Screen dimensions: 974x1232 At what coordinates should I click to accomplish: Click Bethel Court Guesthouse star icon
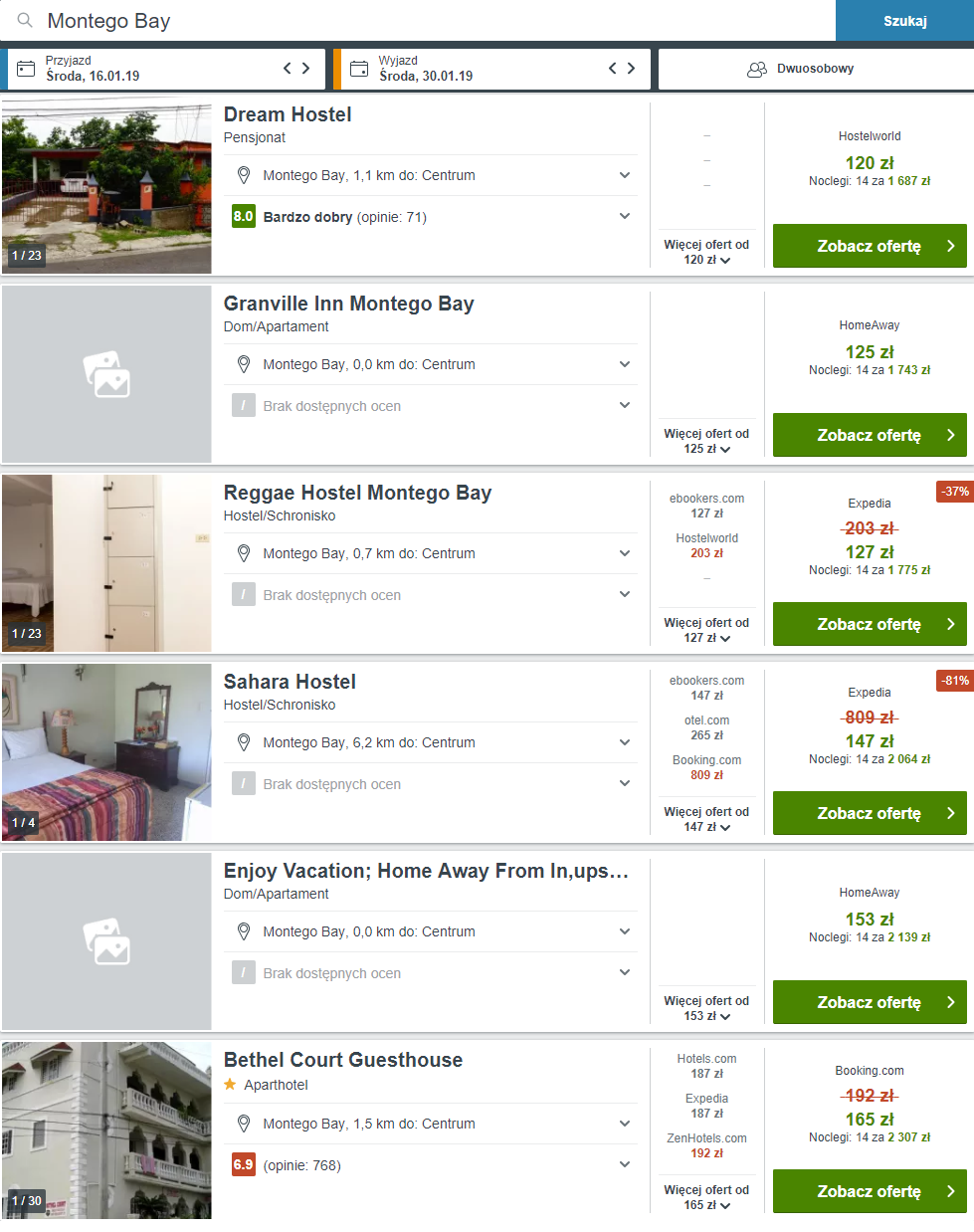(230, 1085)
